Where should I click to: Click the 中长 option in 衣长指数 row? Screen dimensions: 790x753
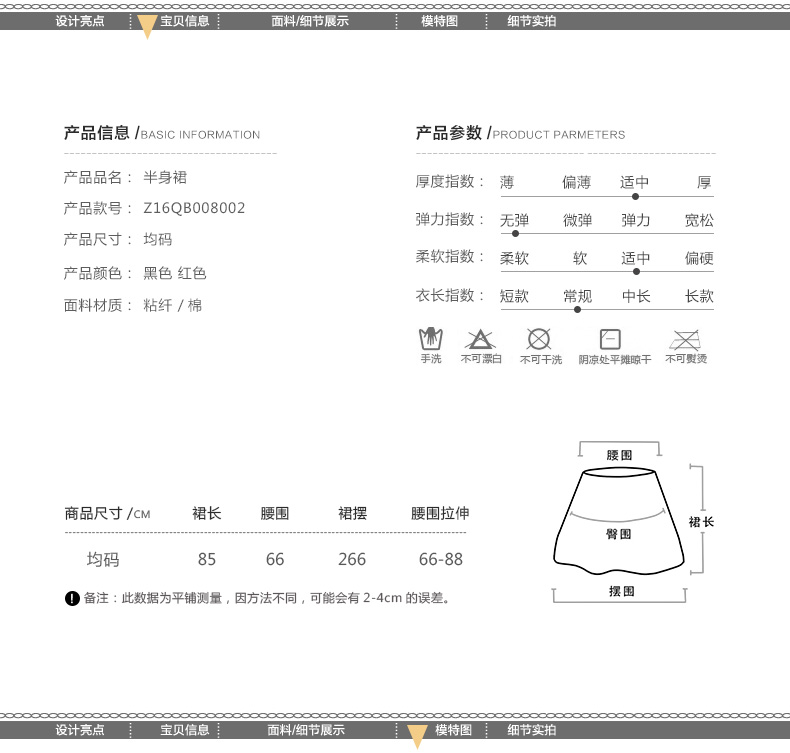(x=636, y=296)
